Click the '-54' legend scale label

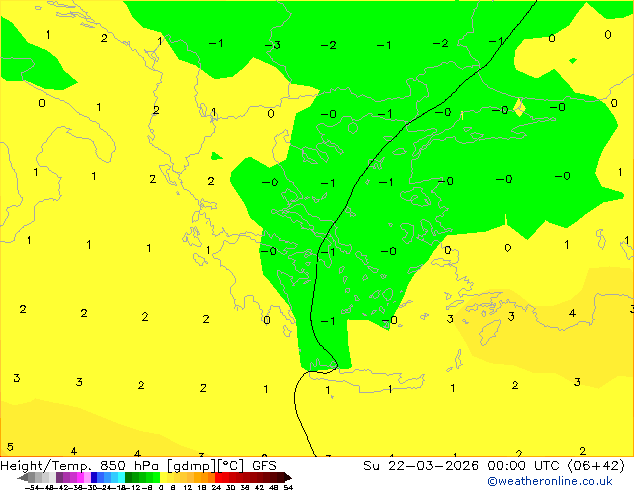(32, 487)
